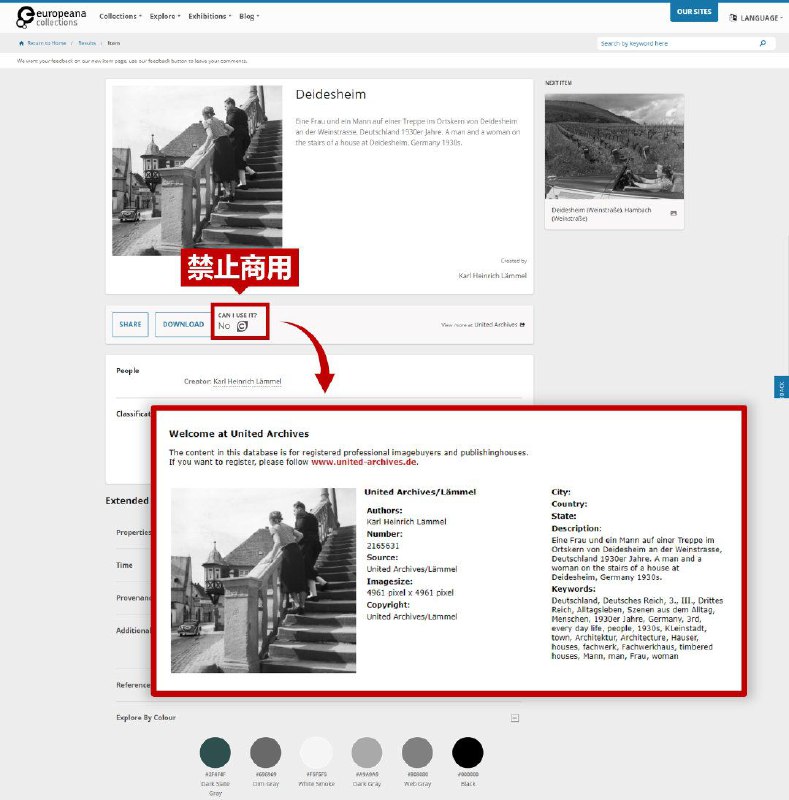Click the DOWNLOAD button

(183, 324)
